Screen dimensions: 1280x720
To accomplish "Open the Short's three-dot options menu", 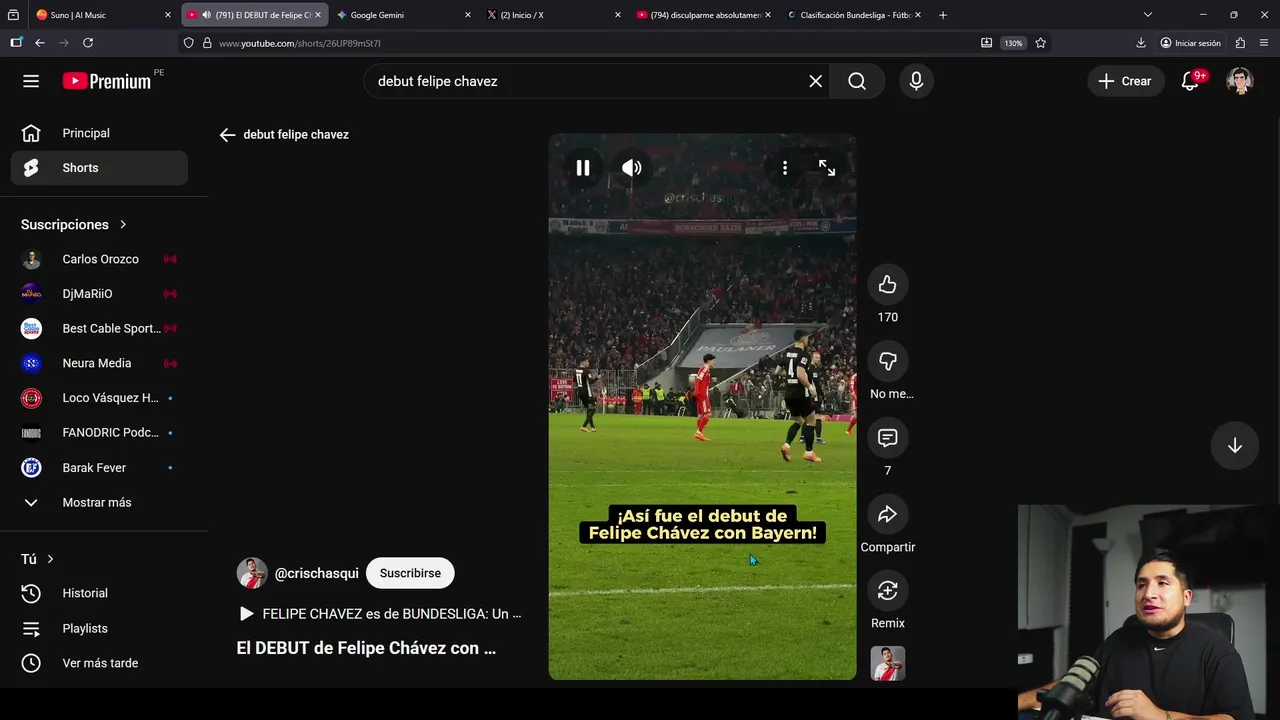I will point(785,168).
